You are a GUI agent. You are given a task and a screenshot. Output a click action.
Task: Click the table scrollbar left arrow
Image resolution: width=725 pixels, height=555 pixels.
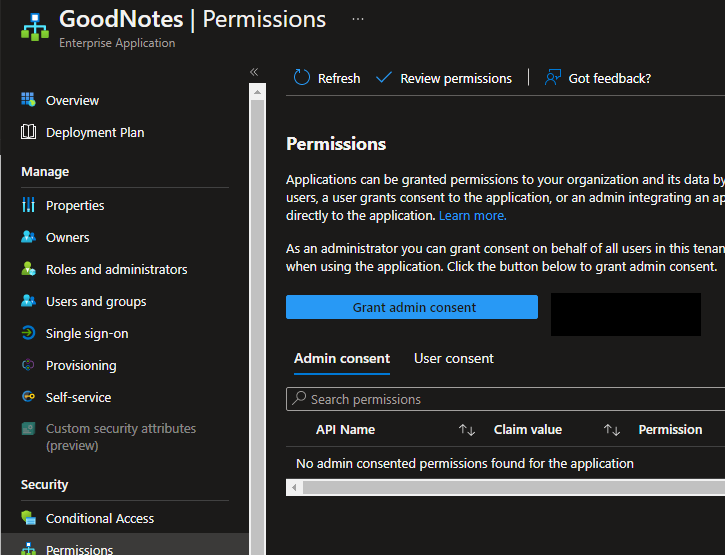[x=294, y=487]
